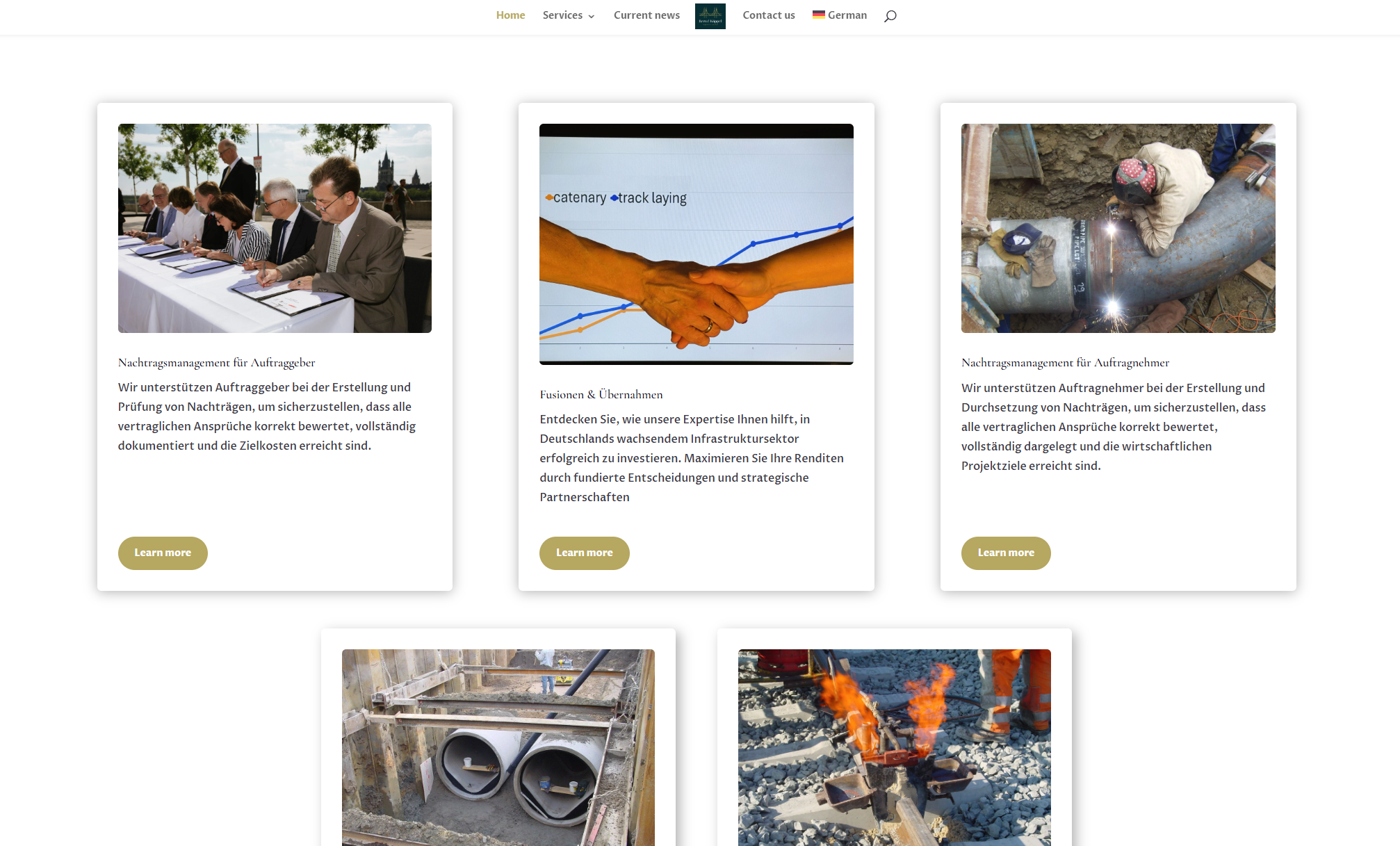This screenshot has width=1400, height=846.
Task: Open the handshake chart image
Action: point(696,244)
